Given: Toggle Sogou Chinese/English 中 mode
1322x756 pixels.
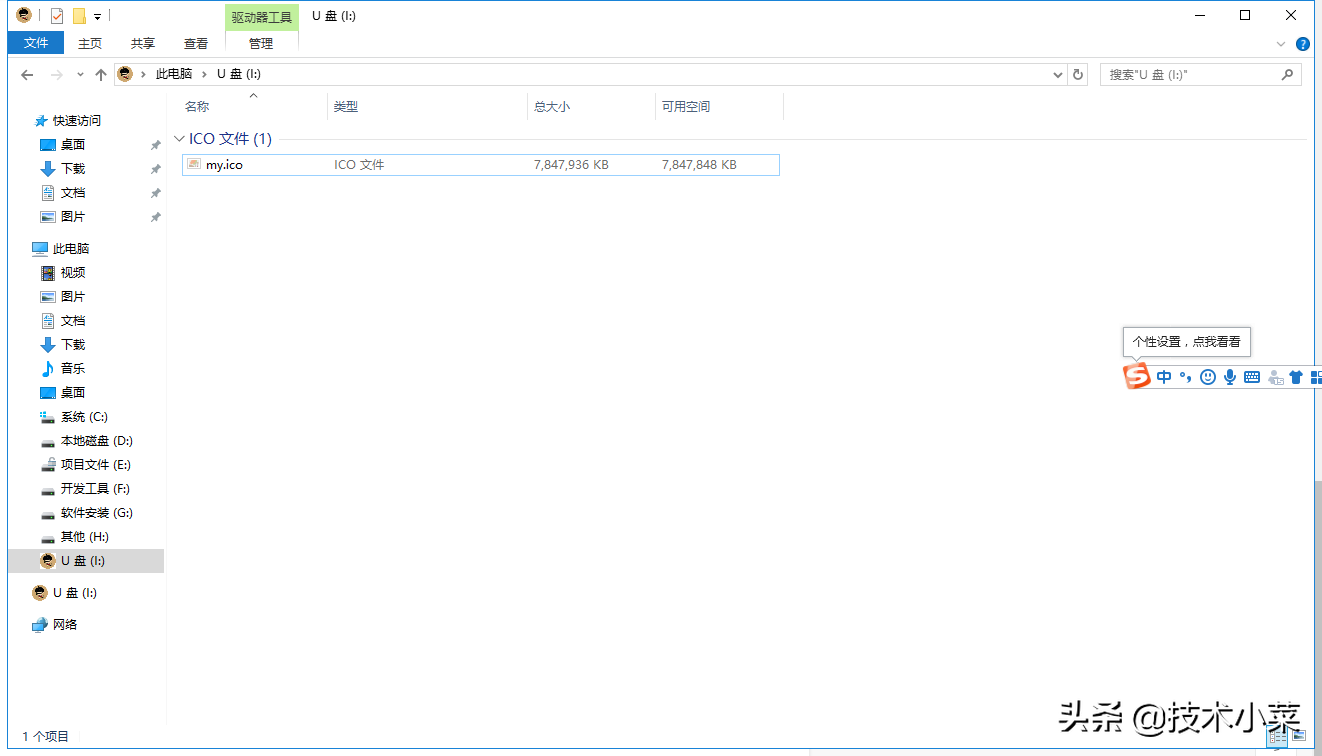Looking at the screenshot, I should [x=1164, y=378].
